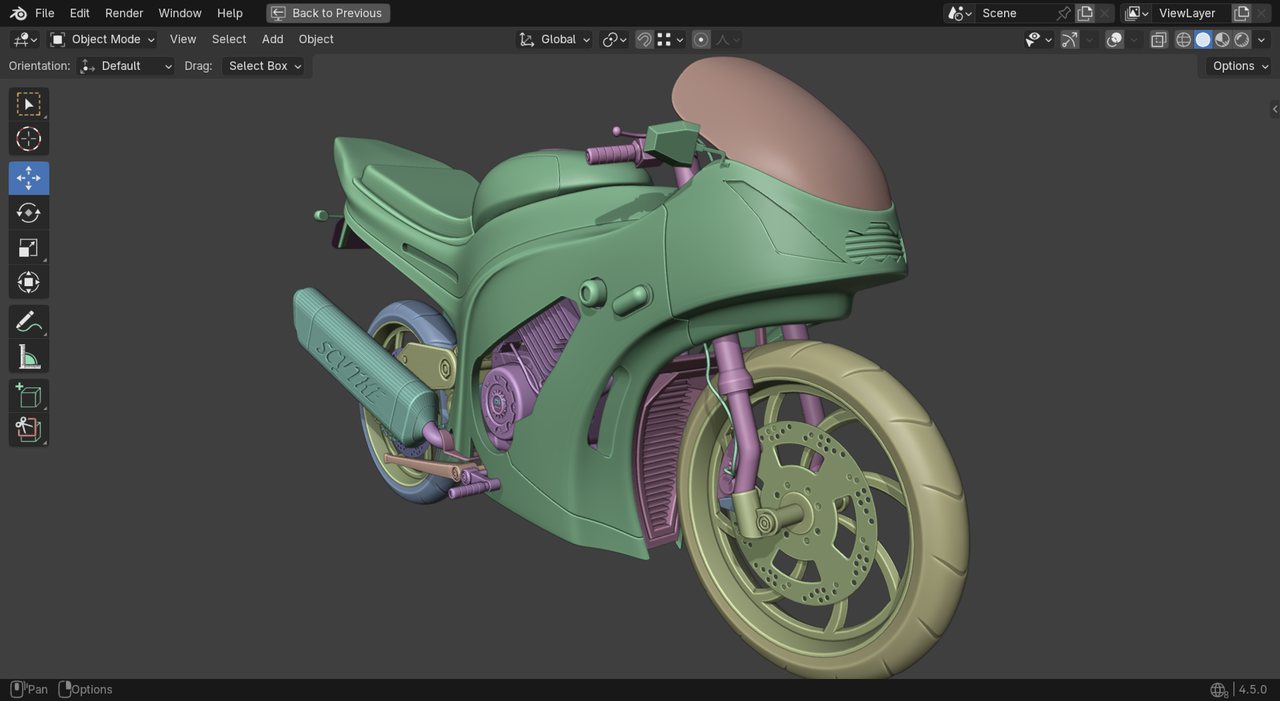1280x701 pixels.
Task: Select the Add Cube tool
Action: tap(28, 396)
